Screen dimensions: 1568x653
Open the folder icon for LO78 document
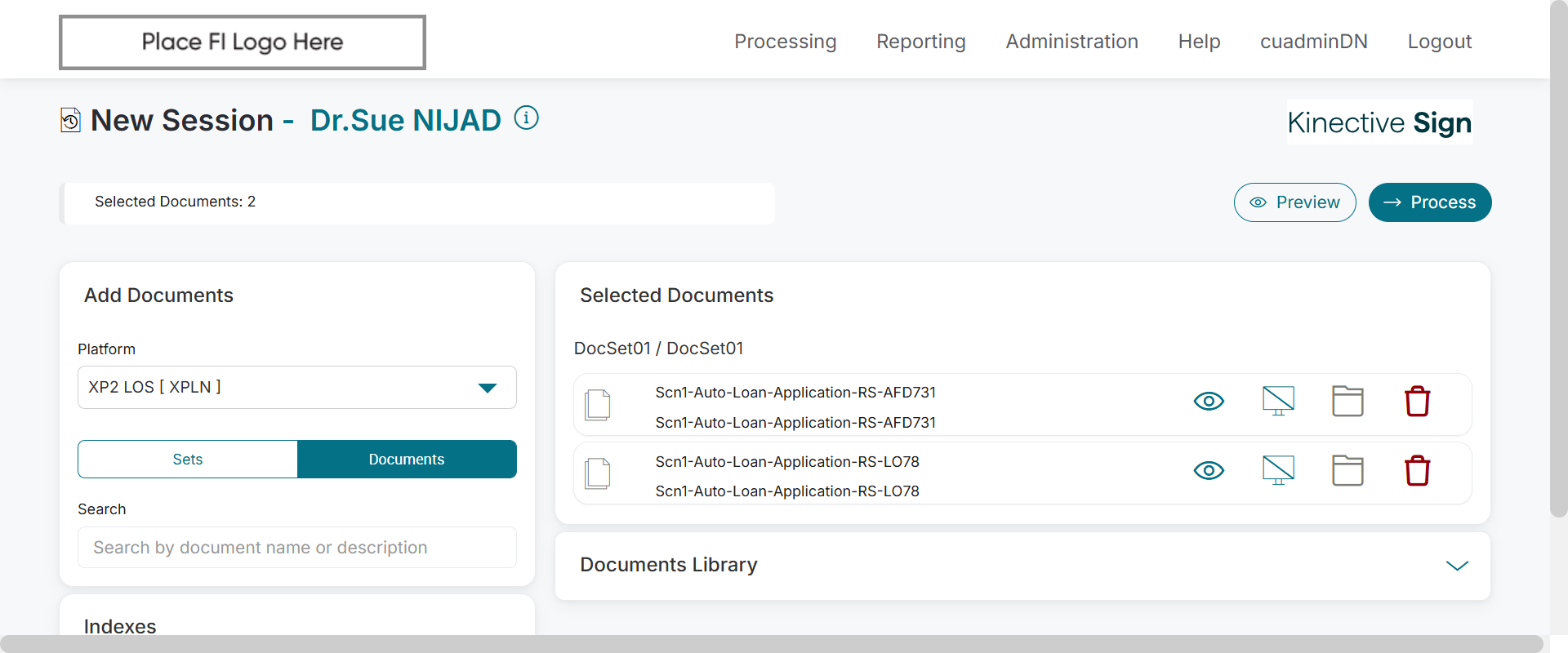[x=1347, y=470]
